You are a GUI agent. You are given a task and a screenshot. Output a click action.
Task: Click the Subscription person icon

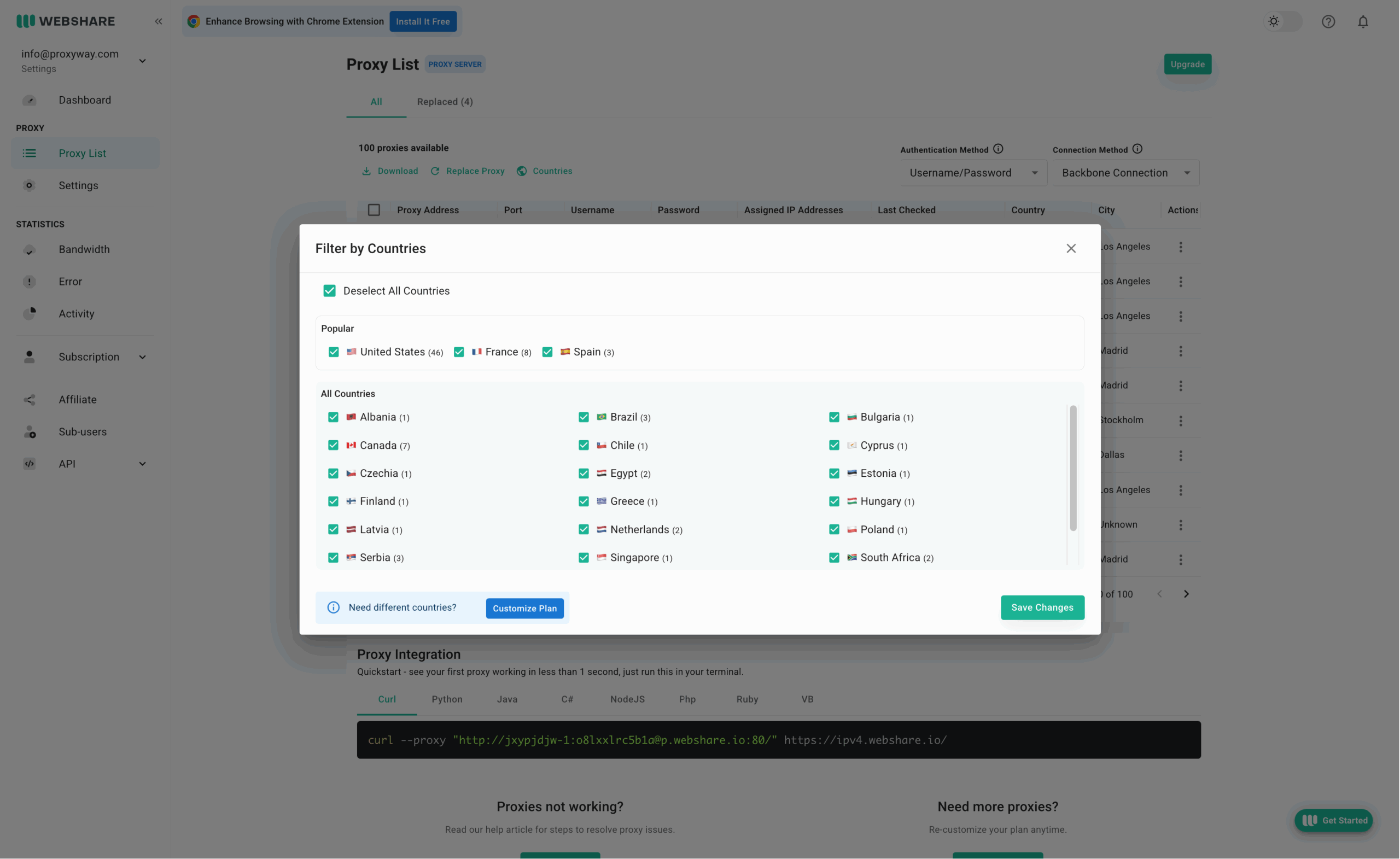[30, 357]
